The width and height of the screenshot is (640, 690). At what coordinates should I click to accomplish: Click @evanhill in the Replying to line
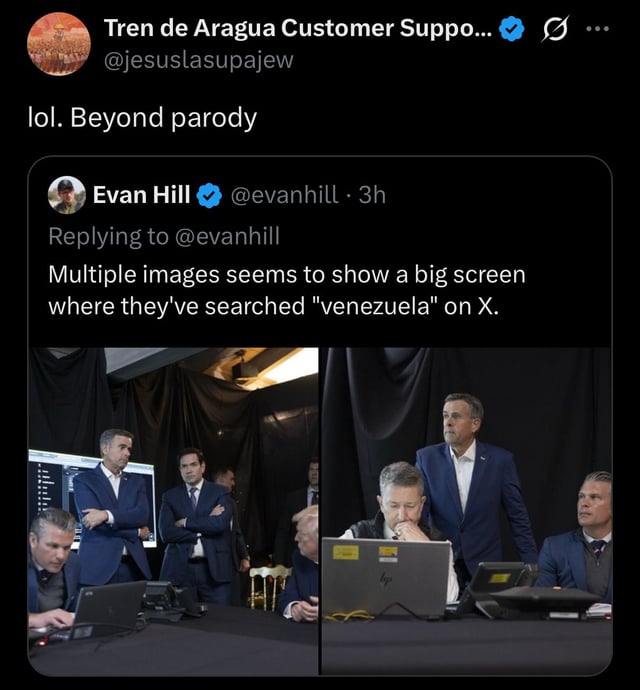point(225,235)
